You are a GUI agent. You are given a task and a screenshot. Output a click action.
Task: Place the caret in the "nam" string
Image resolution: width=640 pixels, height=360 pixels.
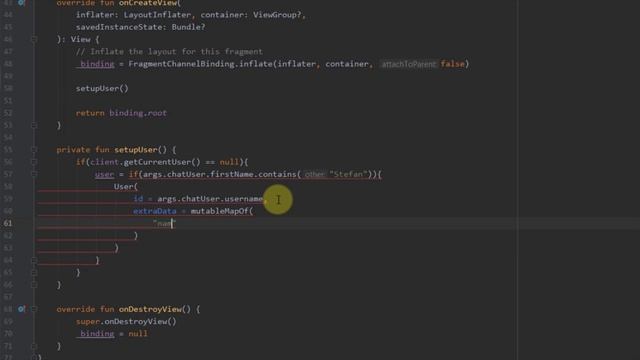164,223
